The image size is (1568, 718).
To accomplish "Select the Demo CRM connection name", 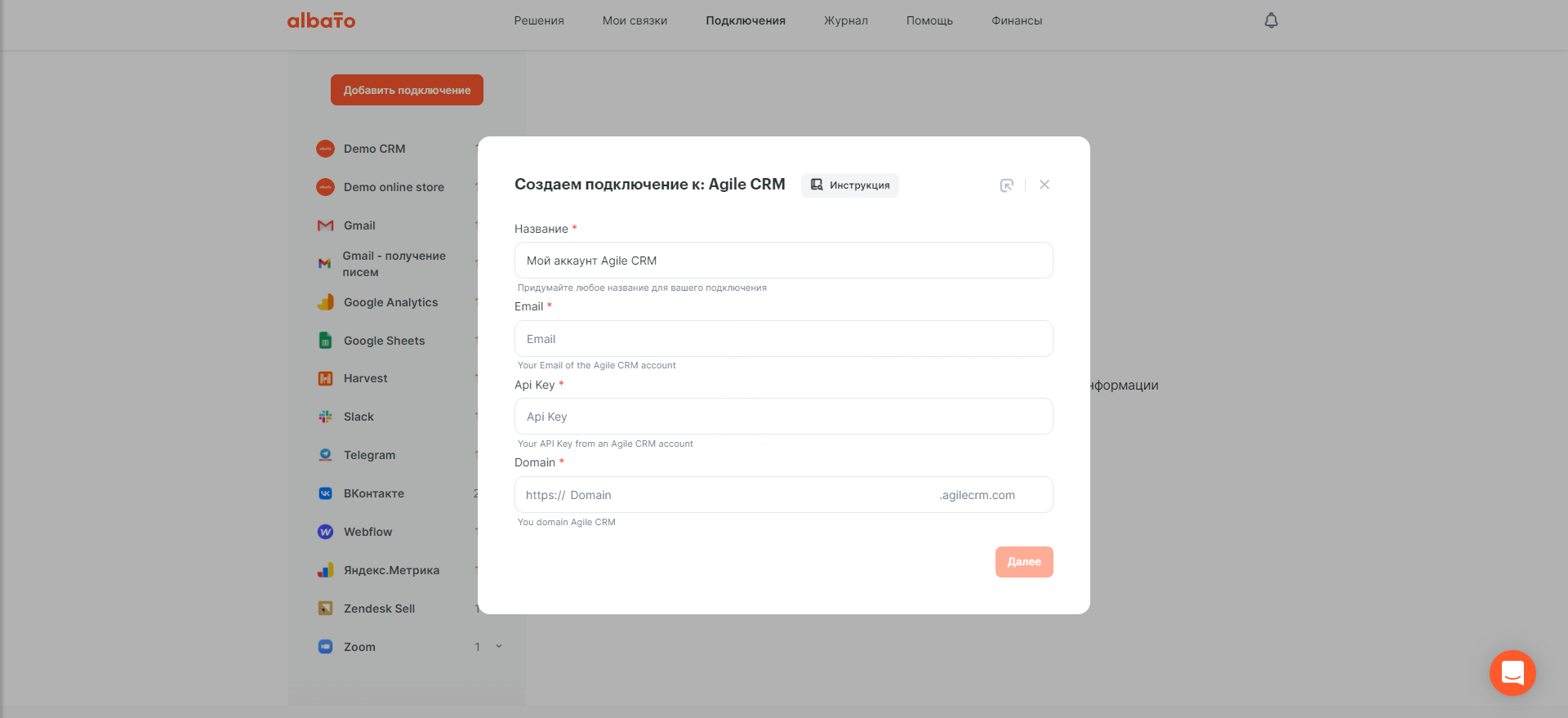I will [x=375, y=149].
